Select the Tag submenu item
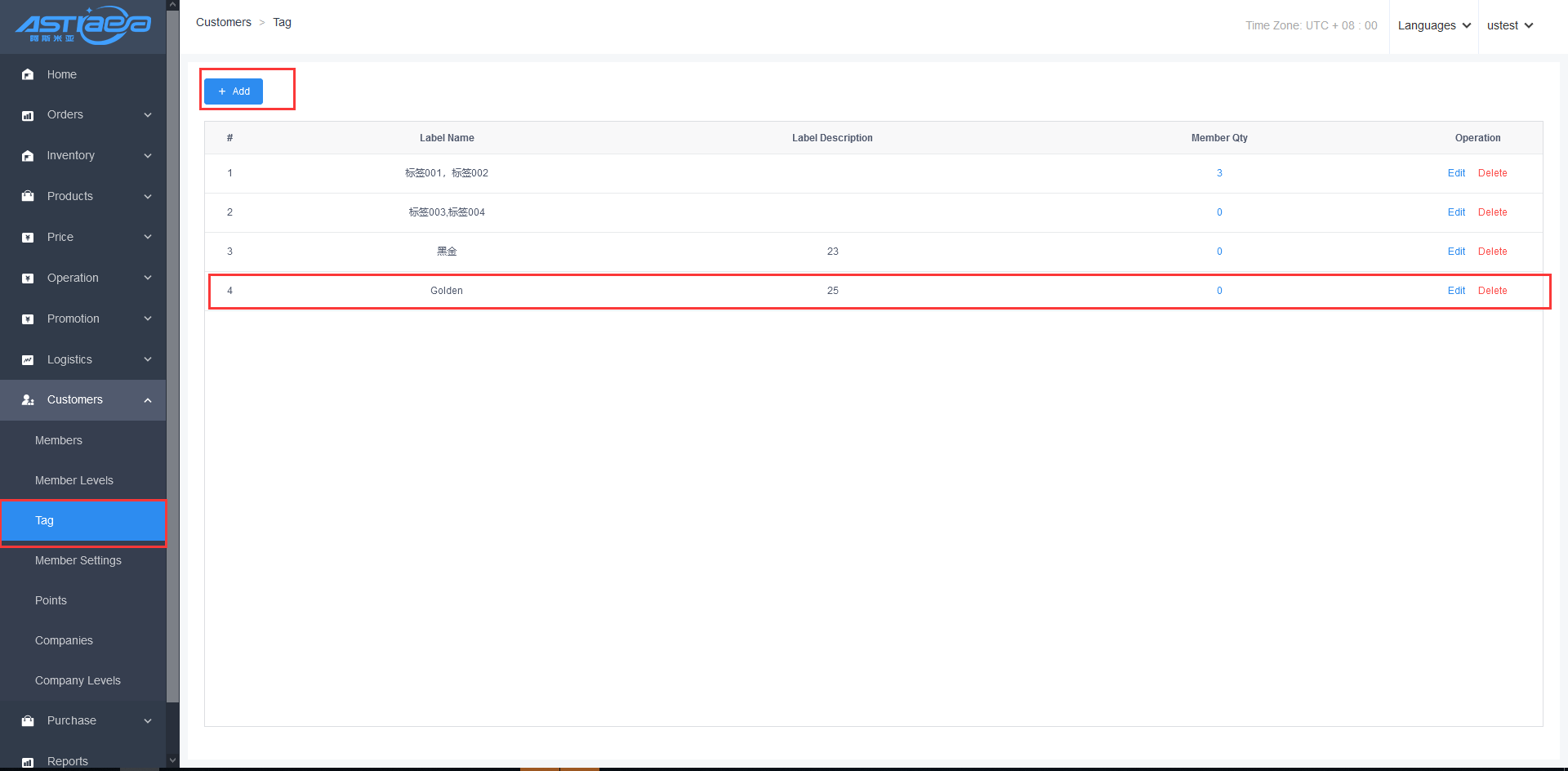 point(45,520)
